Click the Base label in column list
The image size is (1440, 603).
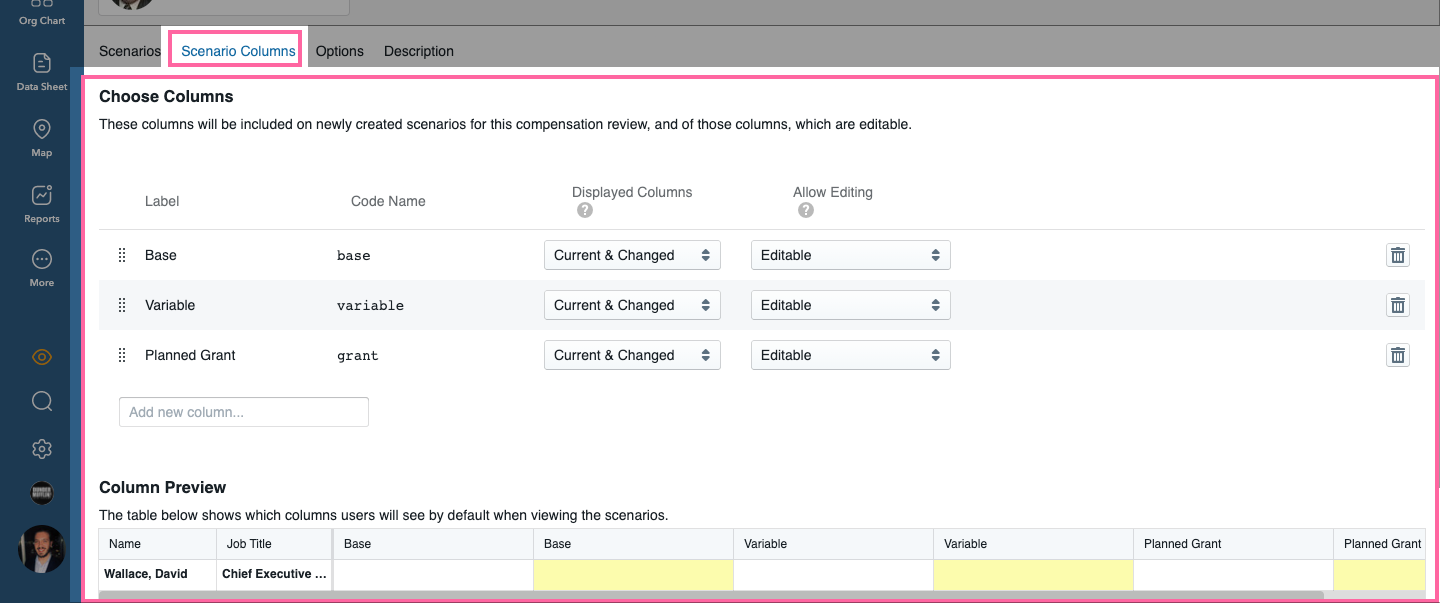tap(161, 255)
